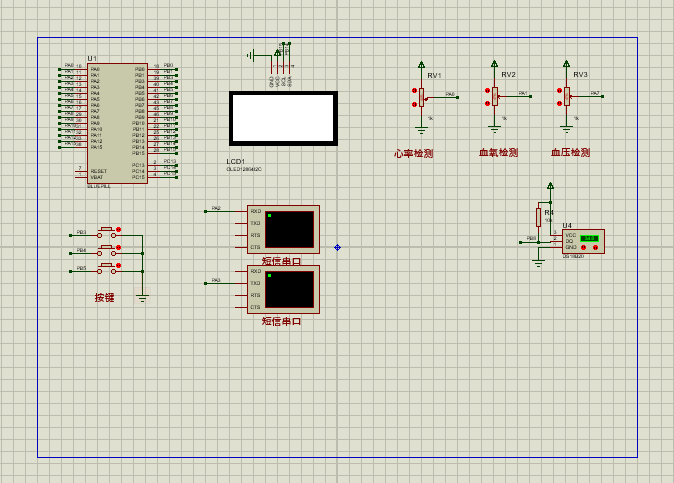Select the lower virtual terminal black screen
The image size is (674, 483).
[x=289, y=290]
